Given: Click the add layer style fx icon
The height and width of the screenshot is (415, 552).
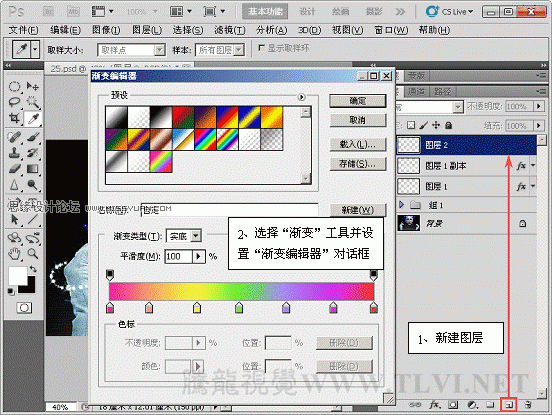Looking at the screenshot, I should (434, 405).
